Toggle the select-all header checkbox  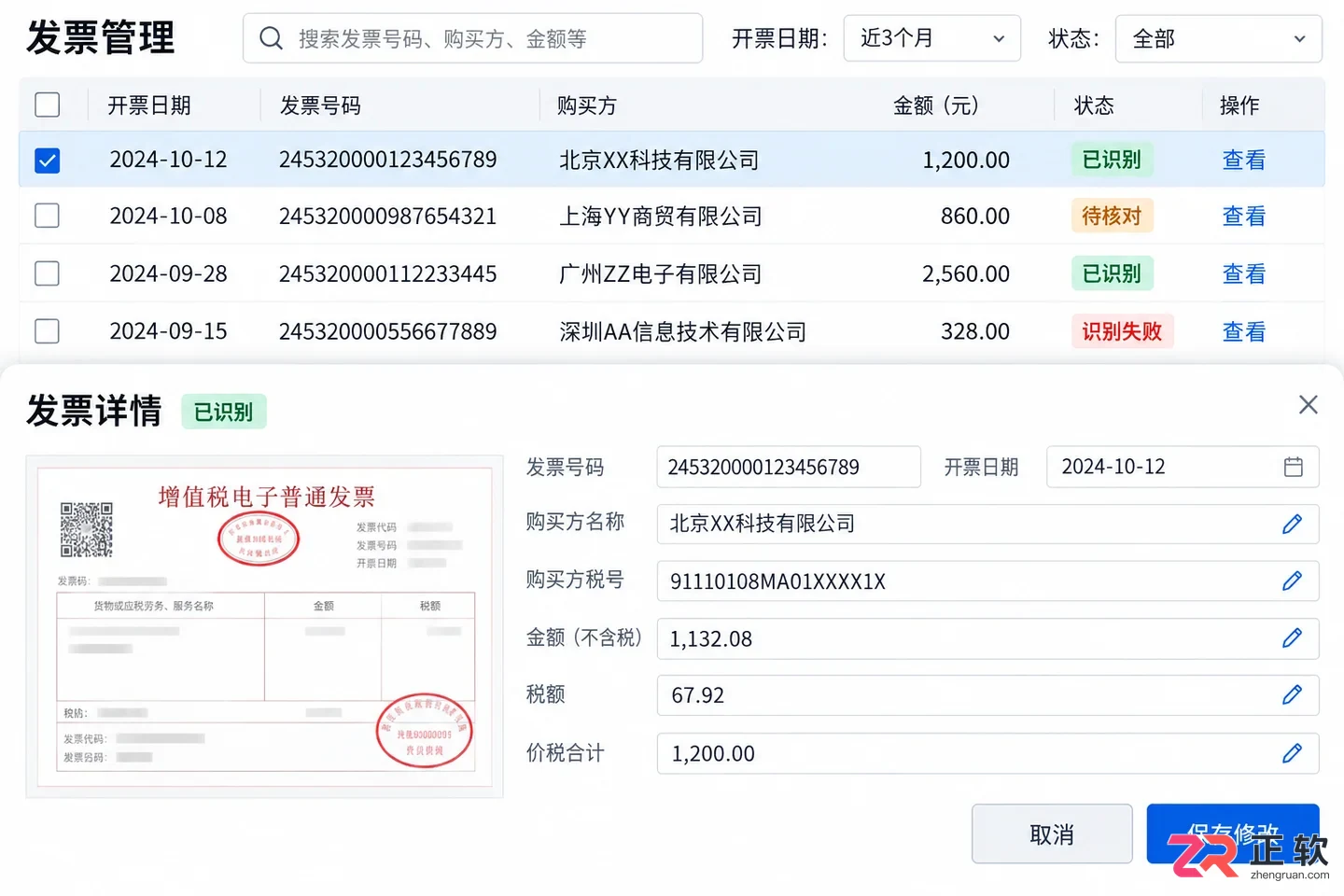pos(47,105)
